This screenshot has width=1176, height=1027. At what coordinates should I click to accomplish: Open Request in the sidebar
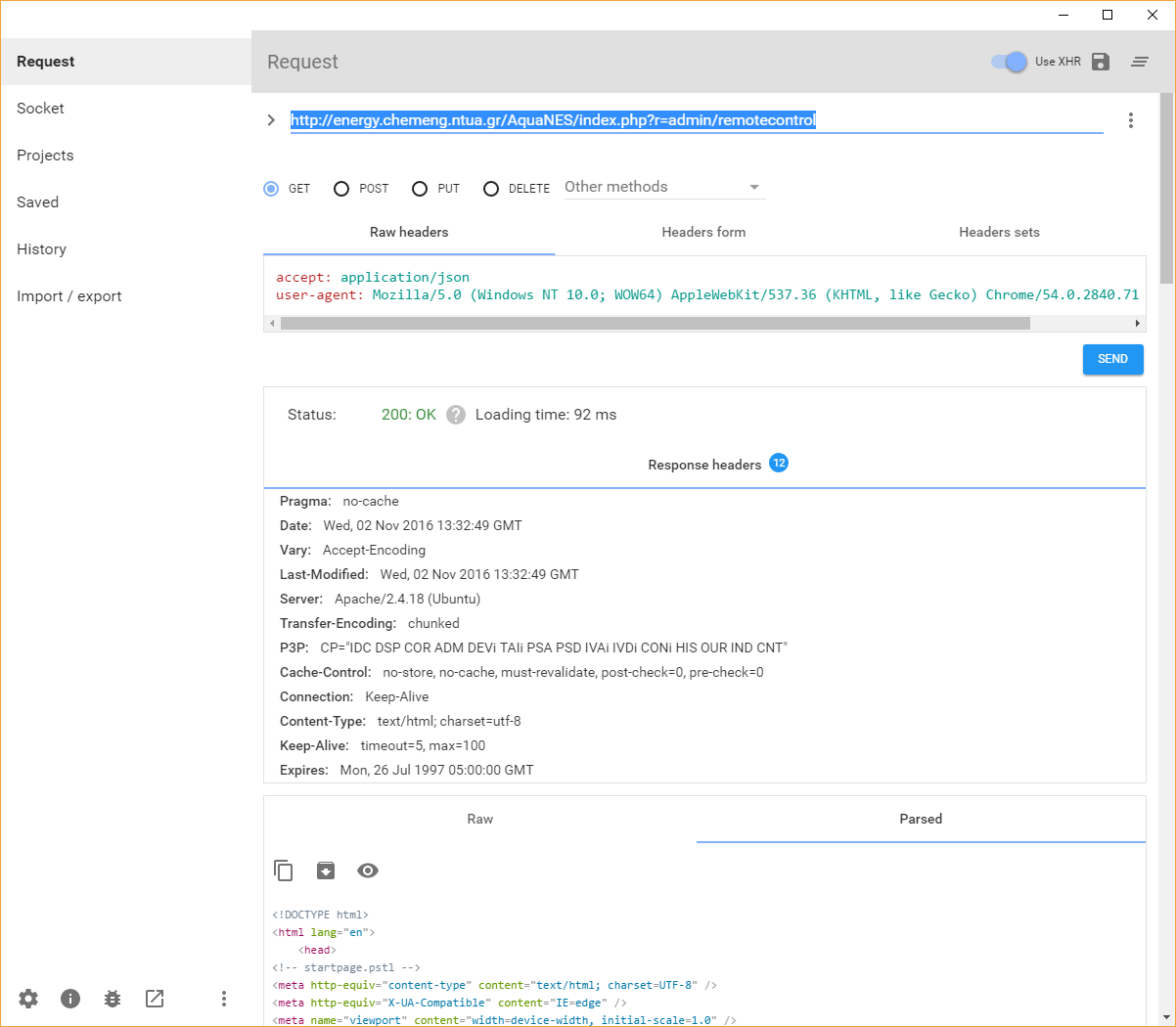coord(126,62)
